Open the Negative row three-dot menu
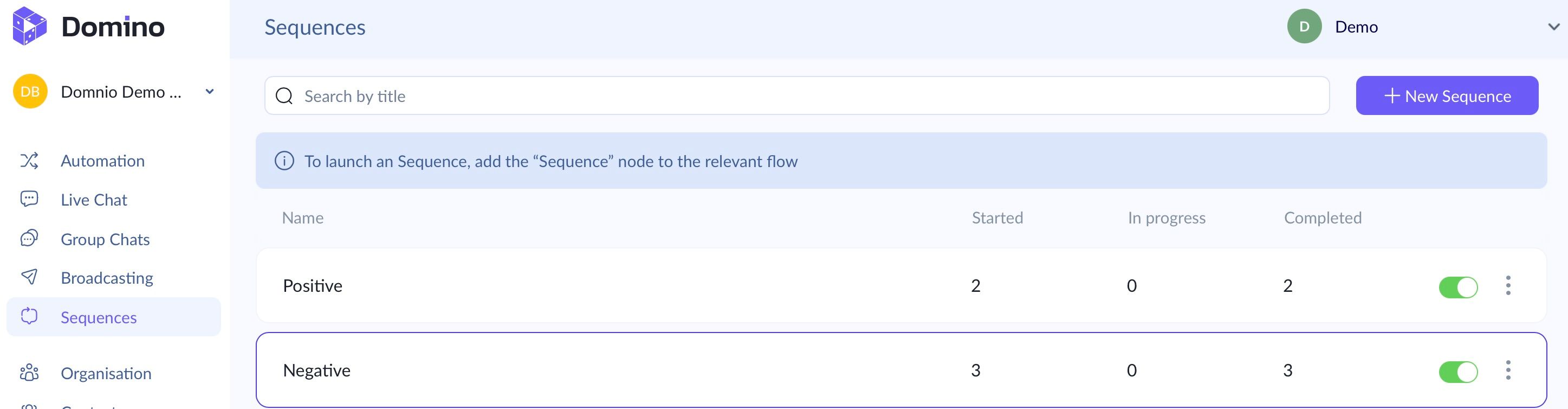Viewport: 1568px width, 409px height. click(x=1508, y=370)
